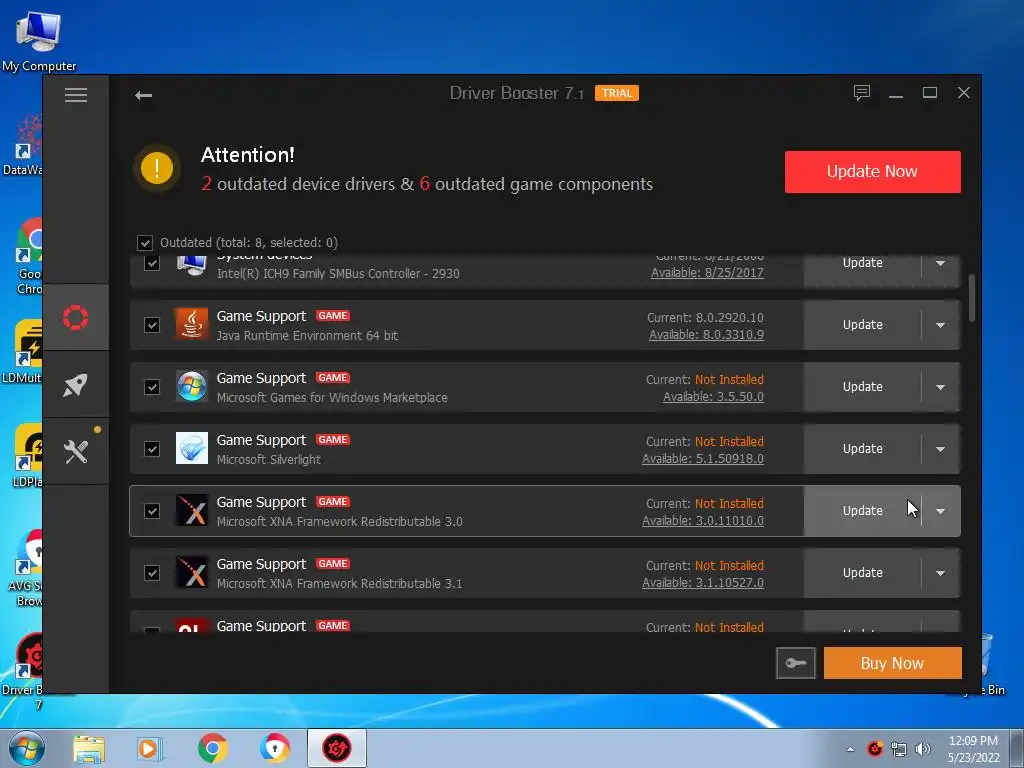Open the Available: 5.1.50918.0 link
The width and height of the screenshot is (1024, 768).
click(703, 459)
